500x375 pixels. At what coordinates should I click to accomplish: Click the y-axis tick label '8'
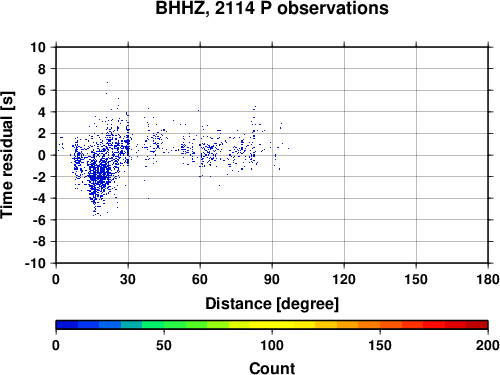coord(42,69)
